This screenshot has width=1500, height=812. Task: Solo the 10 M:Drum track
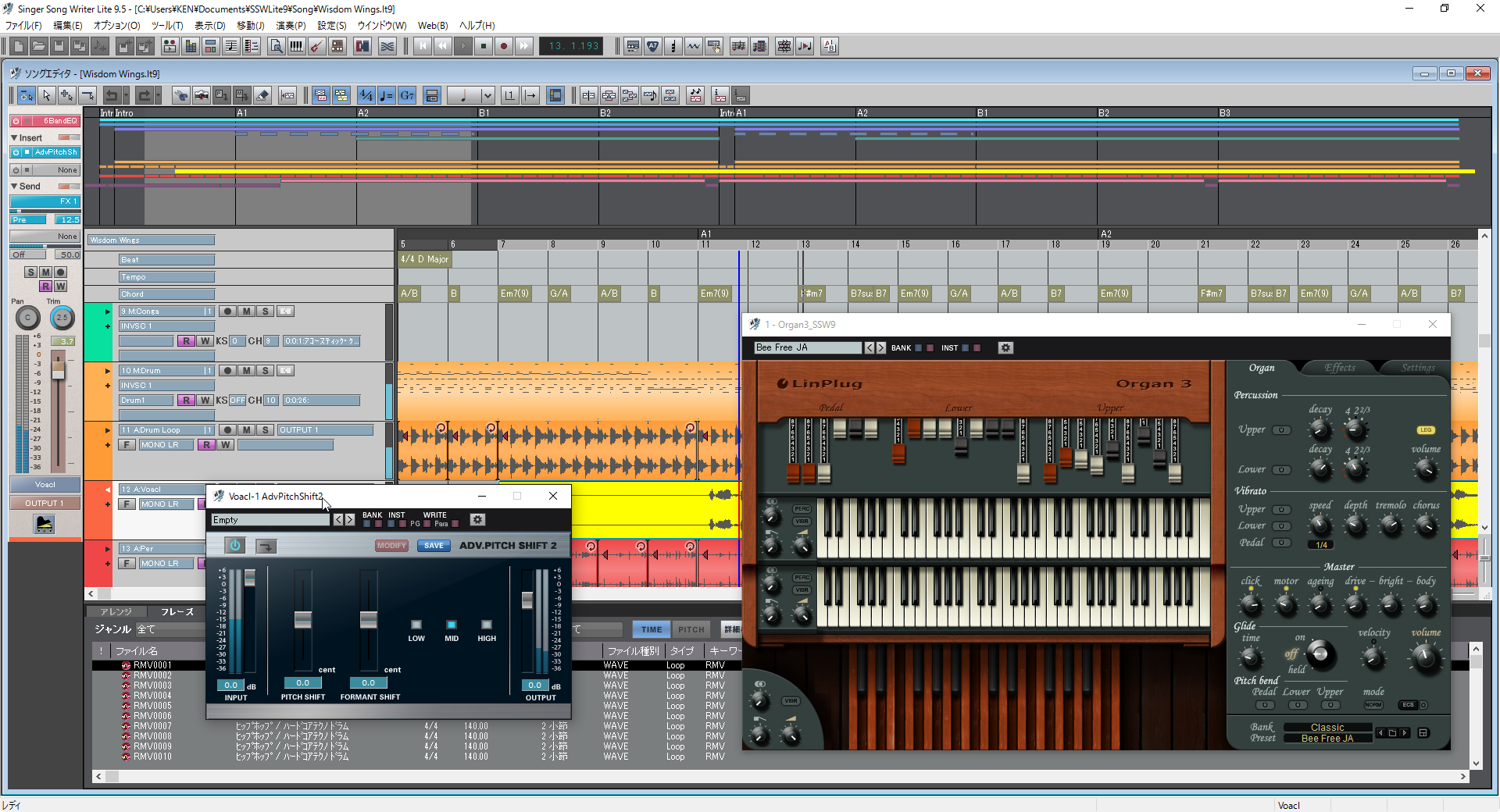tap(266, 370)
